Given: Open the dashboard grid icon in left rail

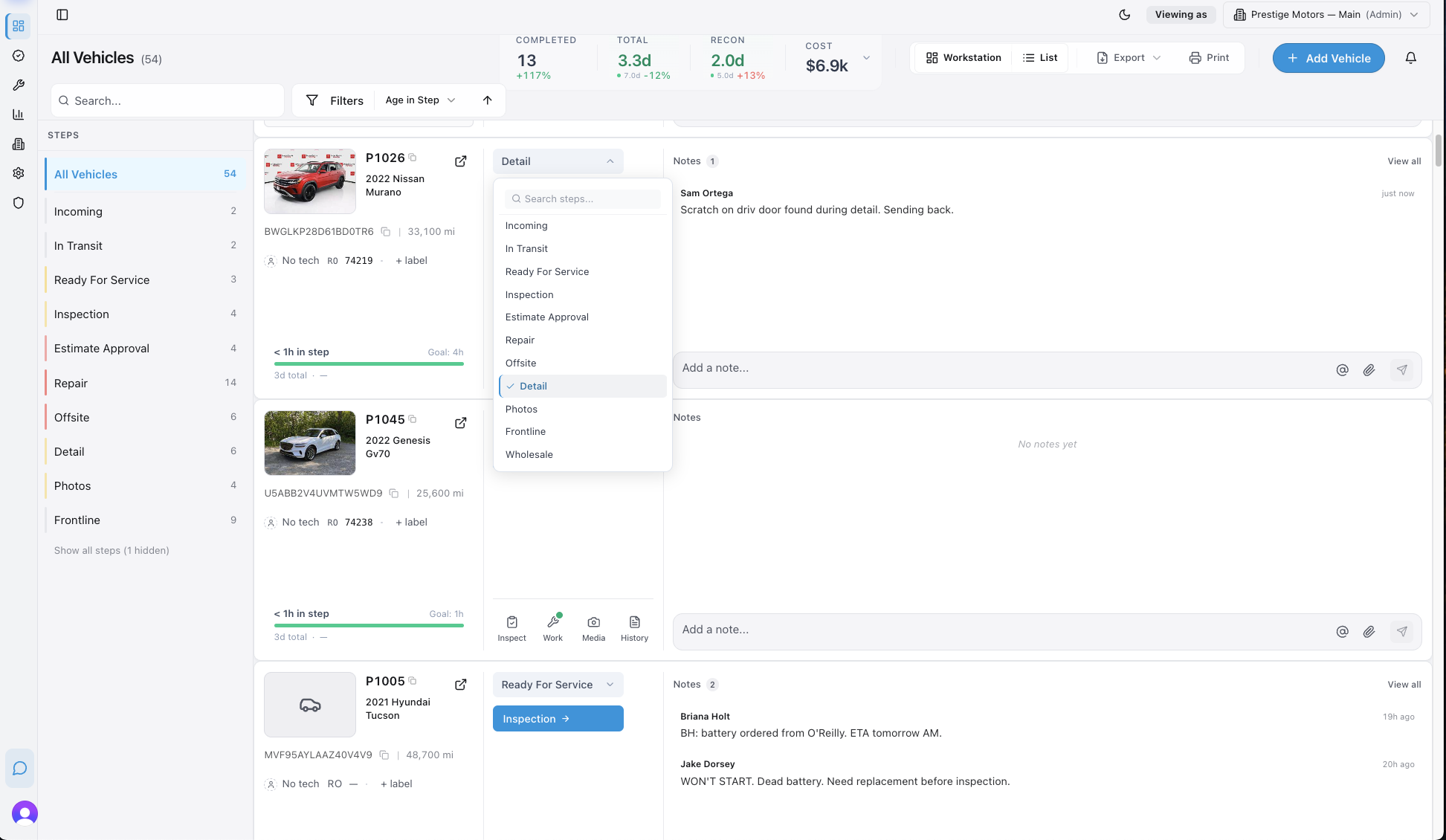Looking at the screenshot, I should point(19,26).
